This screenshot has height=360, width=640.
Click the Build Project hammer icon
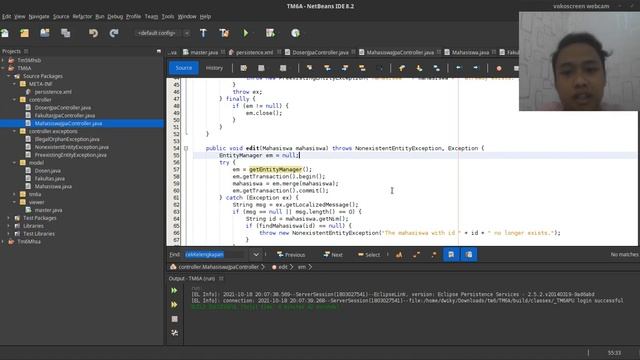203,33
